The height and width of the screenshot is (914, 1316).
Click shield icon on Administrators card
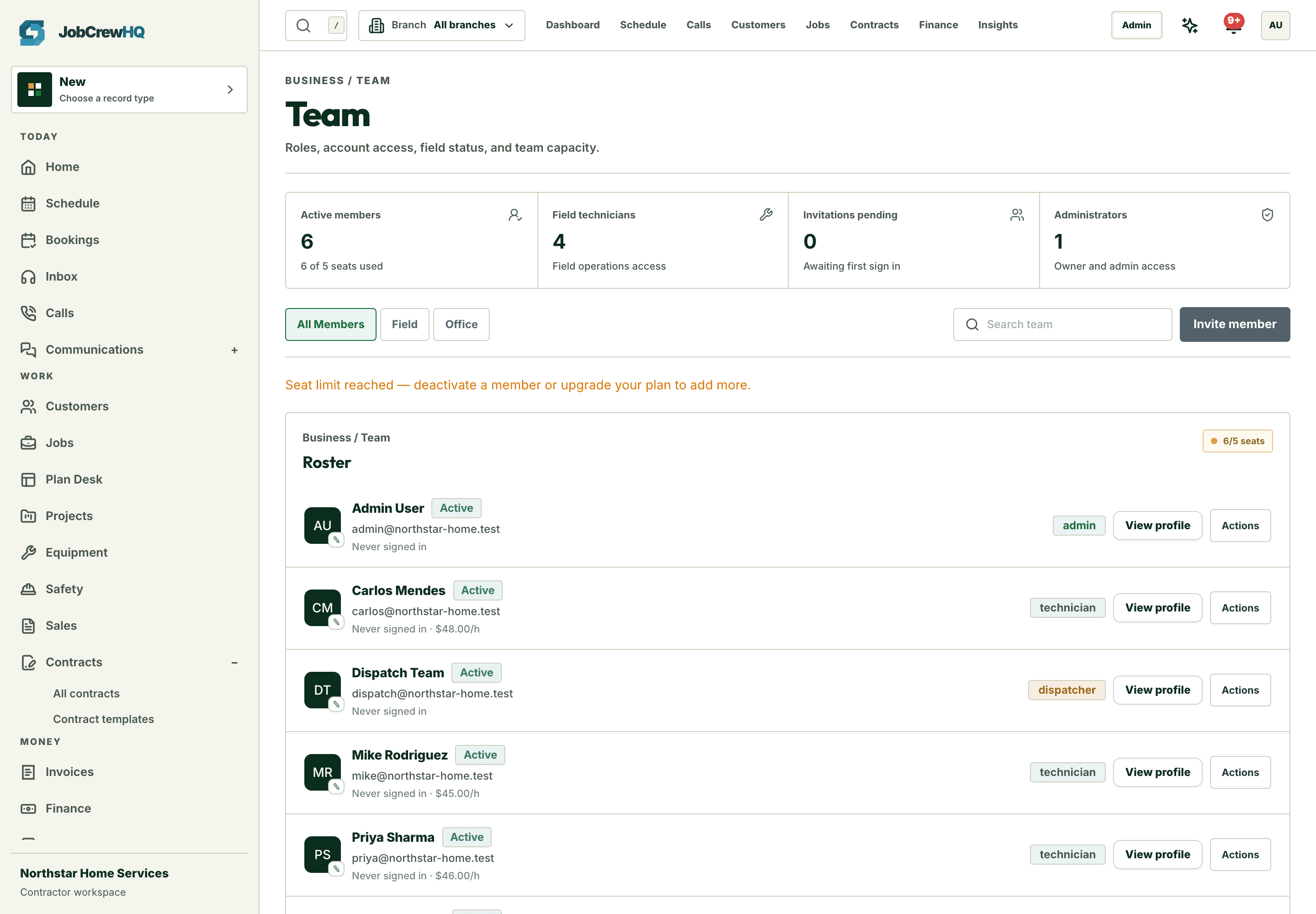[1267, 215]
